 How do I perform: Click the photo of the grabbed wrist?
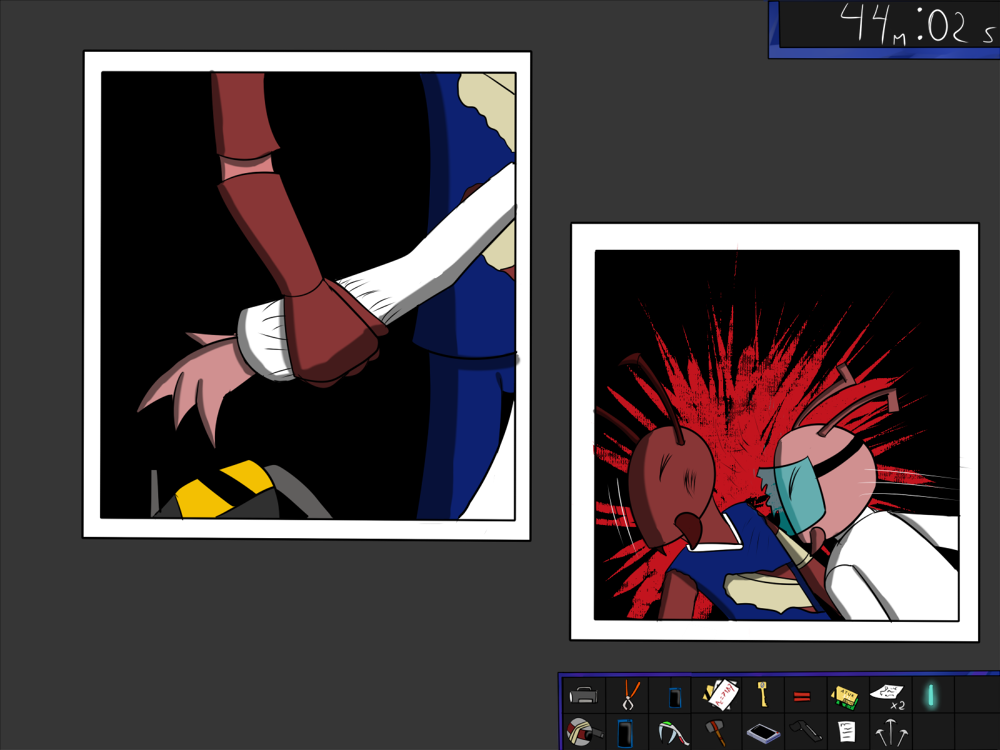click(307, 295)
